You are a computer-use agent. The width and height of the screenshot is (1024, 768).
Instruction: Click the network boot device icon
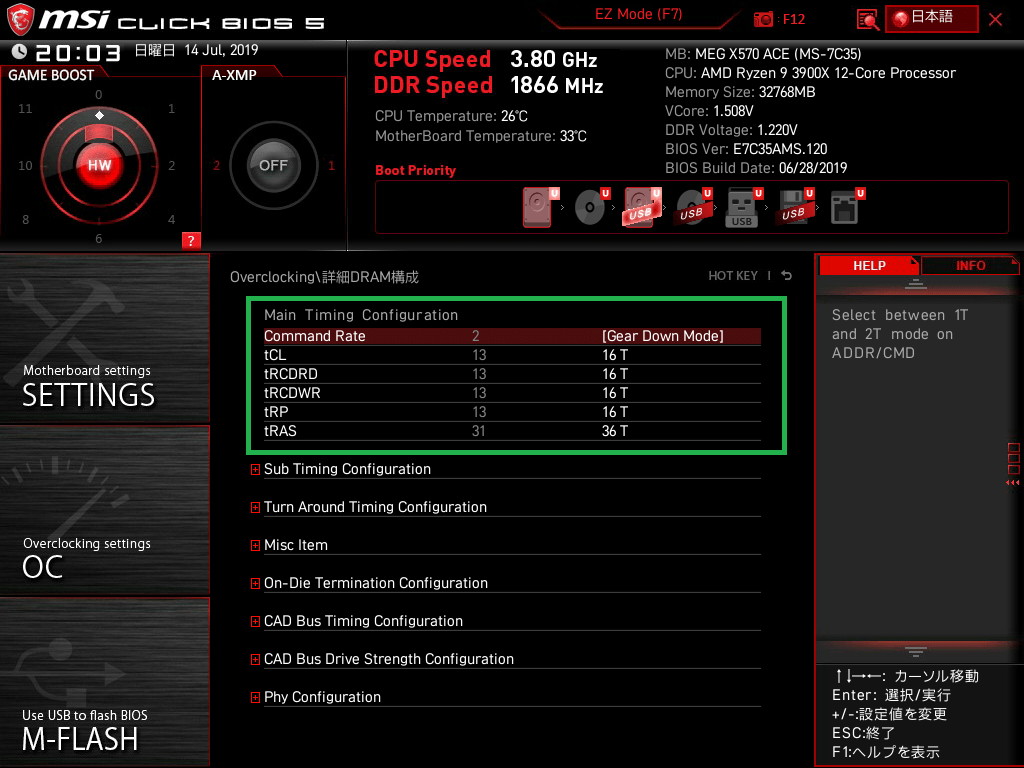(847, 207)
